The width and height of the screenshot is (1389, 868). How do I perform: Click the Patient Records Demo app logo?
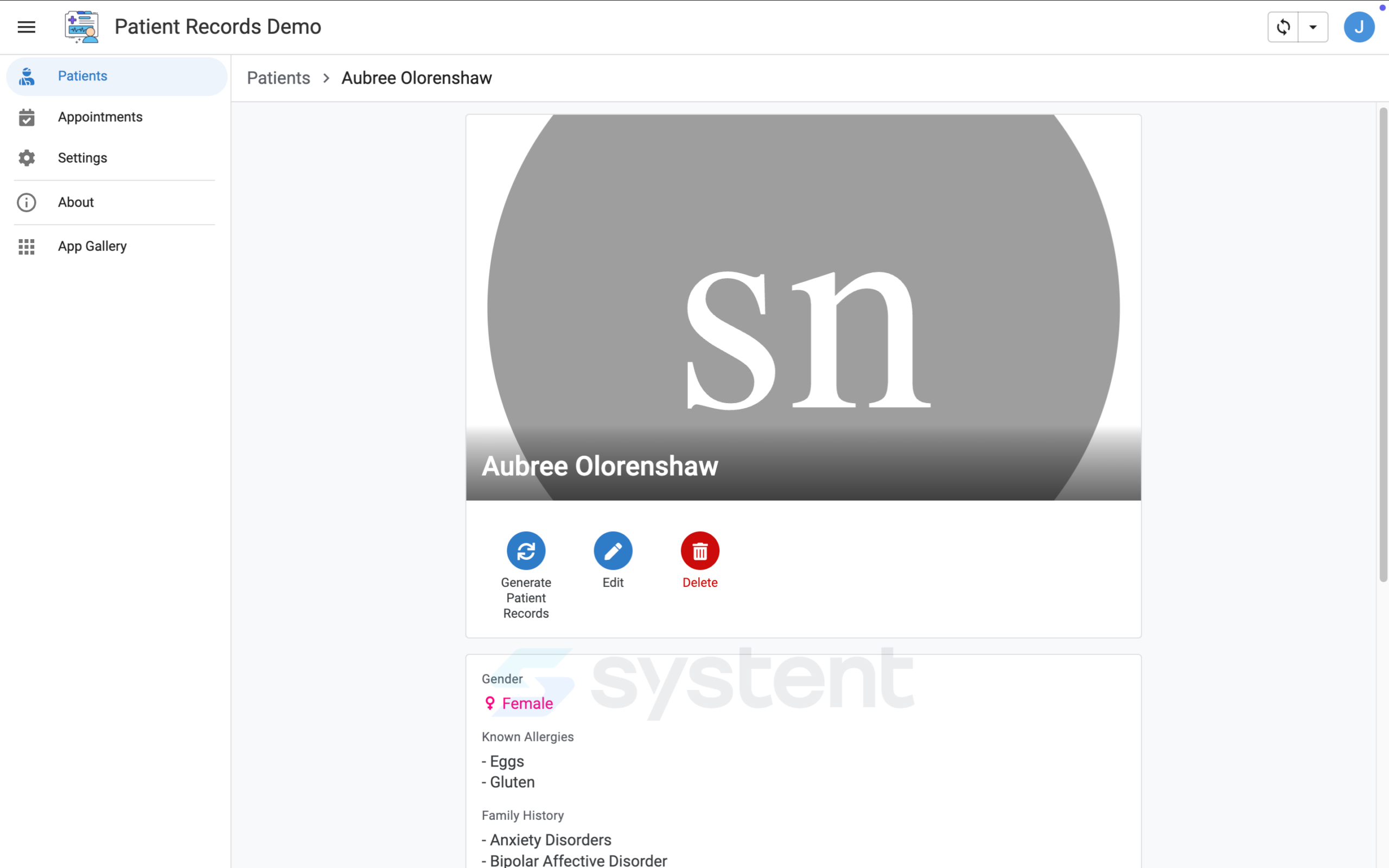click(81, 27)
